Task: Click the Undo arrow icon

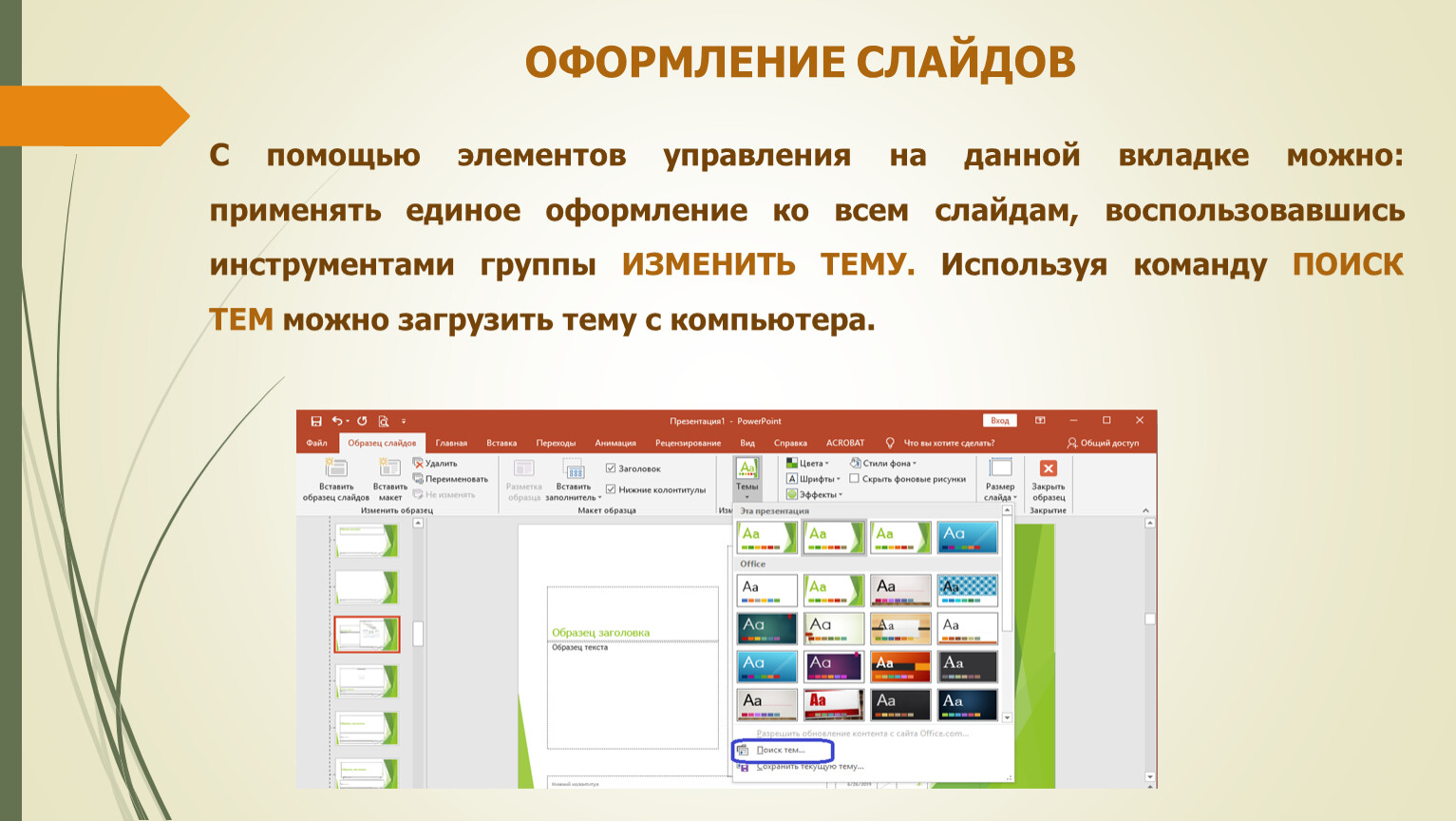Action: coord(337,421)
